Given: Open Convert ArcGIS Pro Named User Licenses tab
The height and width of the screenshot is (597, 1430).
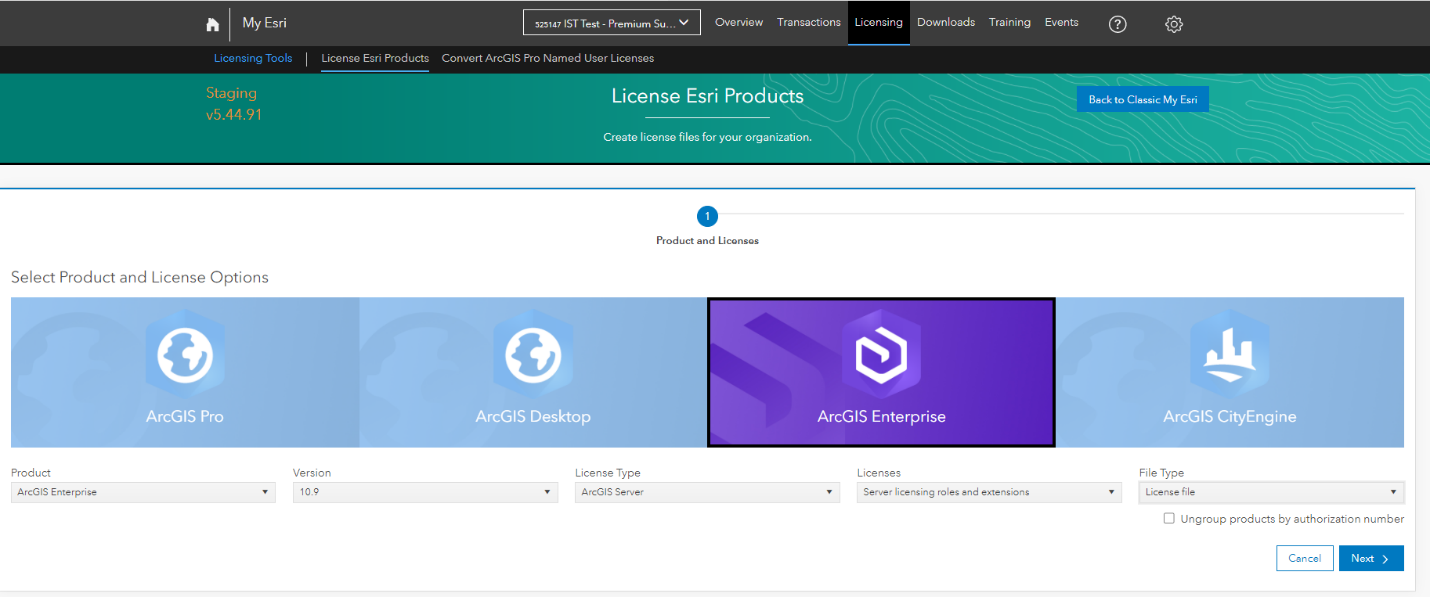Looking at the screenshot, I should [548, 58].
